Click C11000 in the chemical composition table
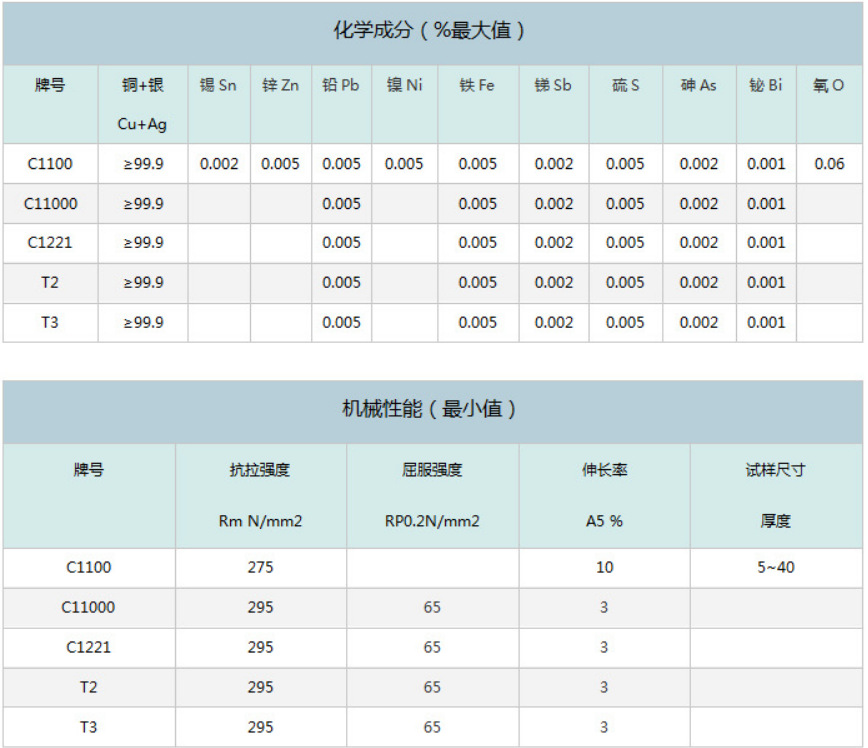This screenshot has height=748, width=868. click(x=50, y=204)
